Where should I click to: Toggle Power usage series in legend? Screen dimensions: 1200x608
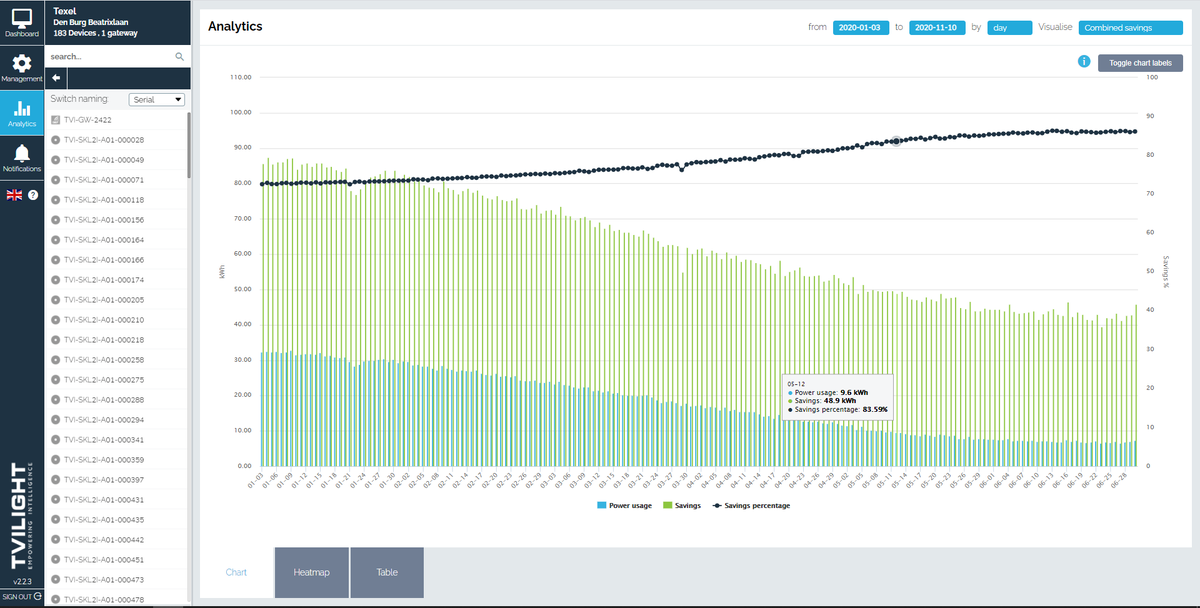tap(626, 505)
